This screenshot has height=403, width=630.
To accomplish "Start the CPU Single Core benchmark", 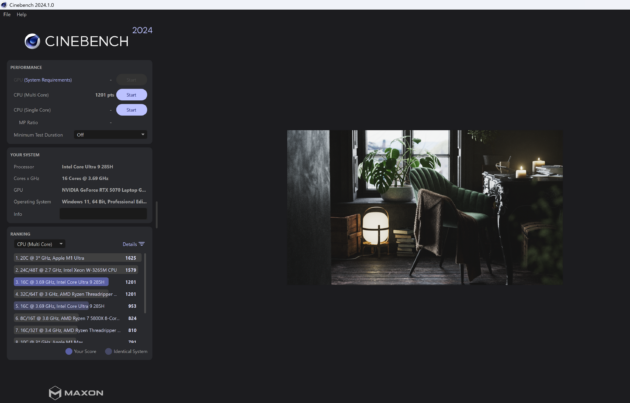I will 131,109.
